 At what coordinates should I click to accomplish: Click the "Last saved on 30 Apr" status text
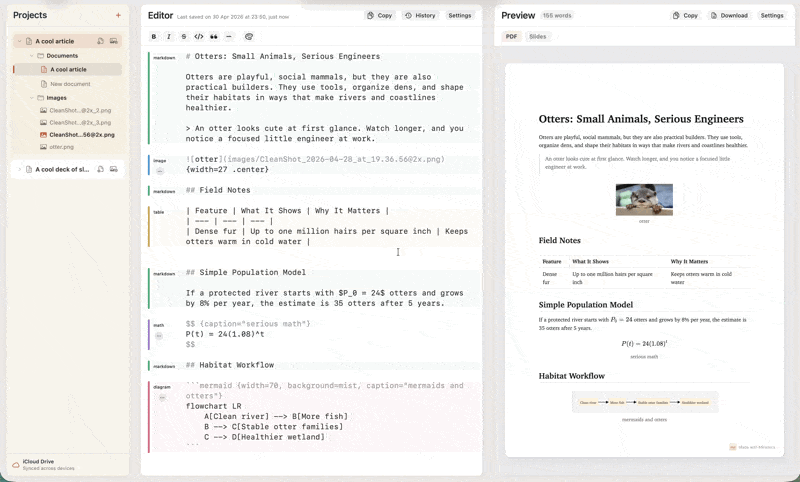click(x=233, y=17)
